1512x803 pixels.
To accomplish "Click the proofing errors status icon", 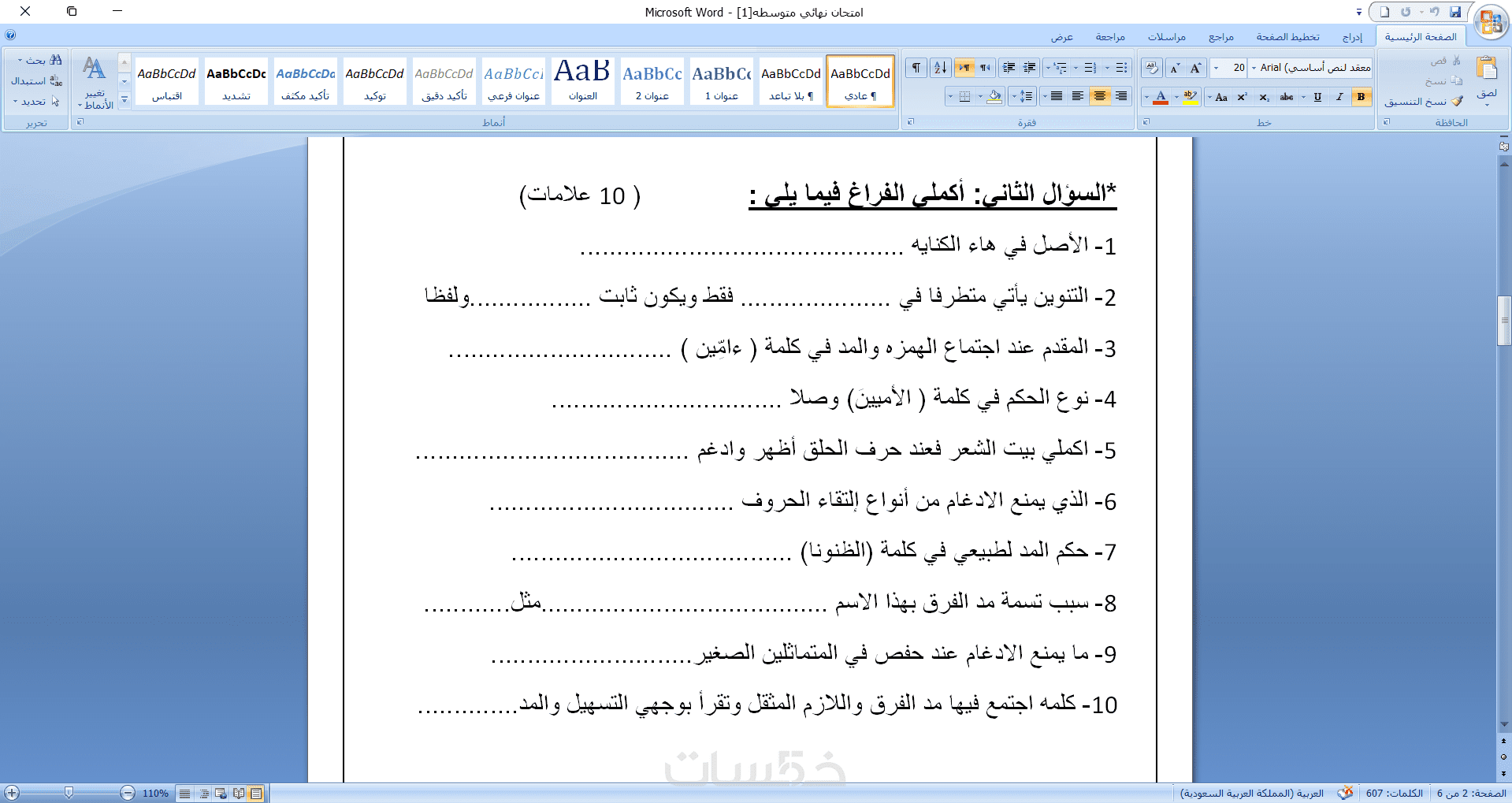I will click(x=1346, y=793).
